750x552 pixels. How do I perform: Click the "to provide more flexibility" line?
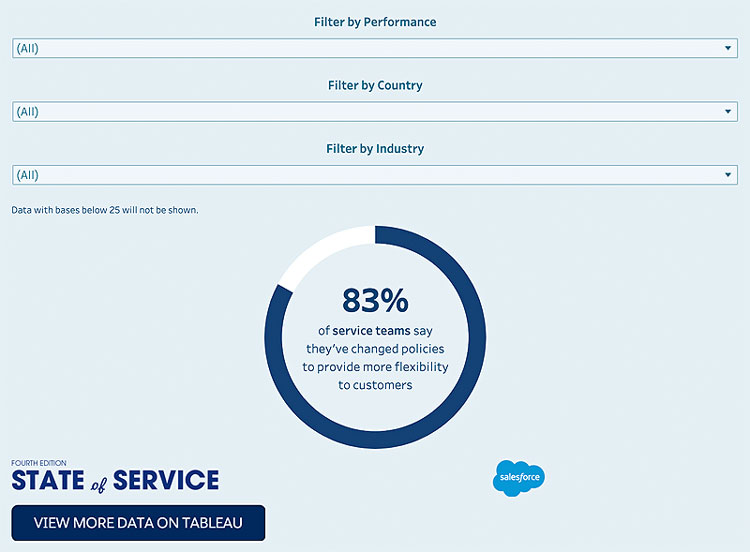(x=375, y=367)
